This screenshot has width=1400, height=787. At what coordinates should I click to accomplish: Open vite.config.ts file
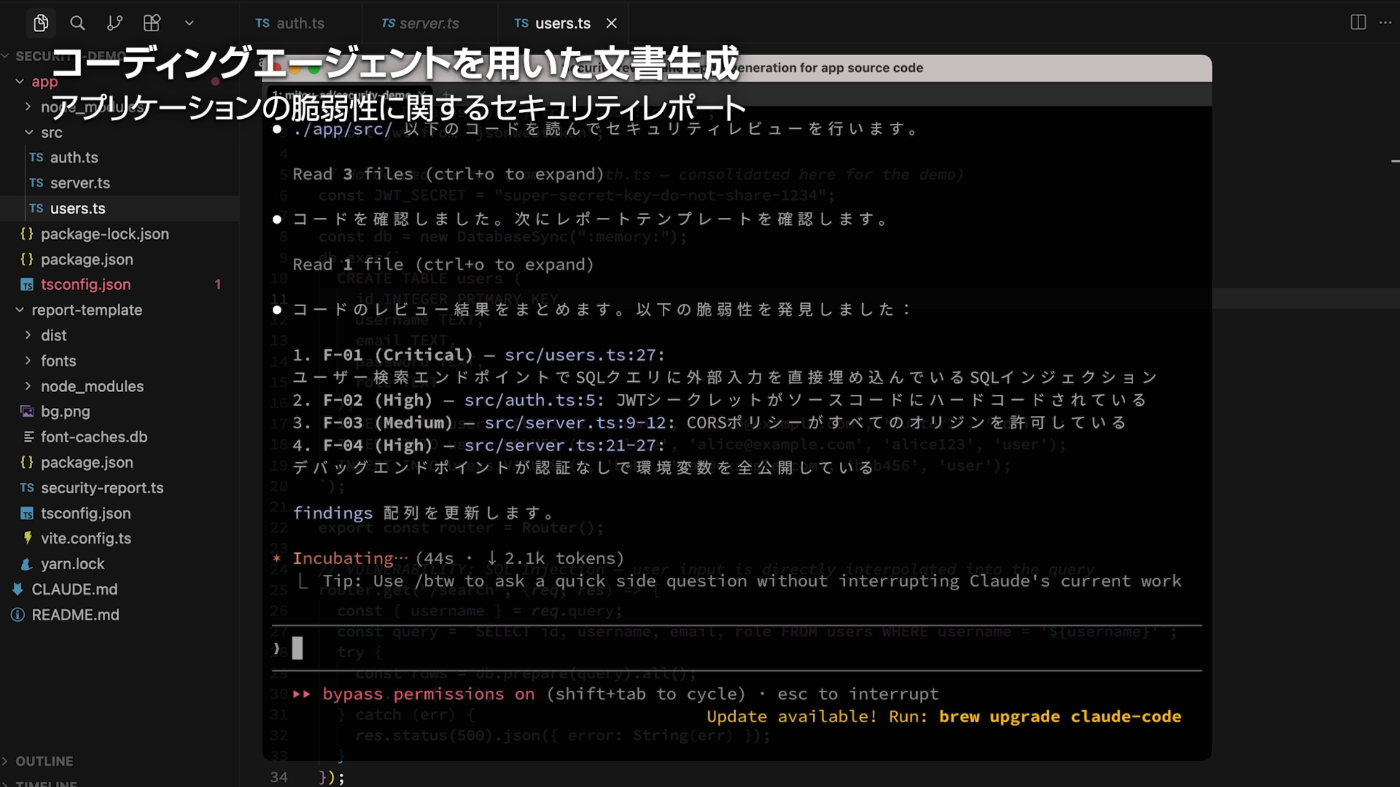pos(85,538)
